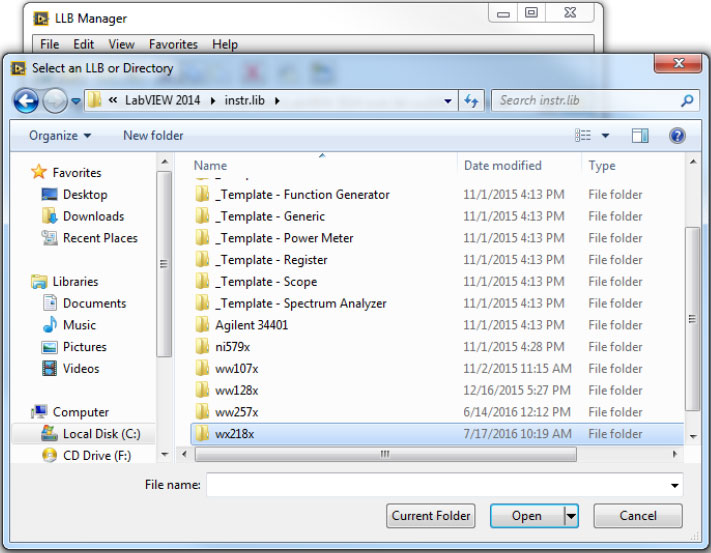Open the Downloads favorites folder
The width and height of the screenshot is (711, 553).
(93, 216)
